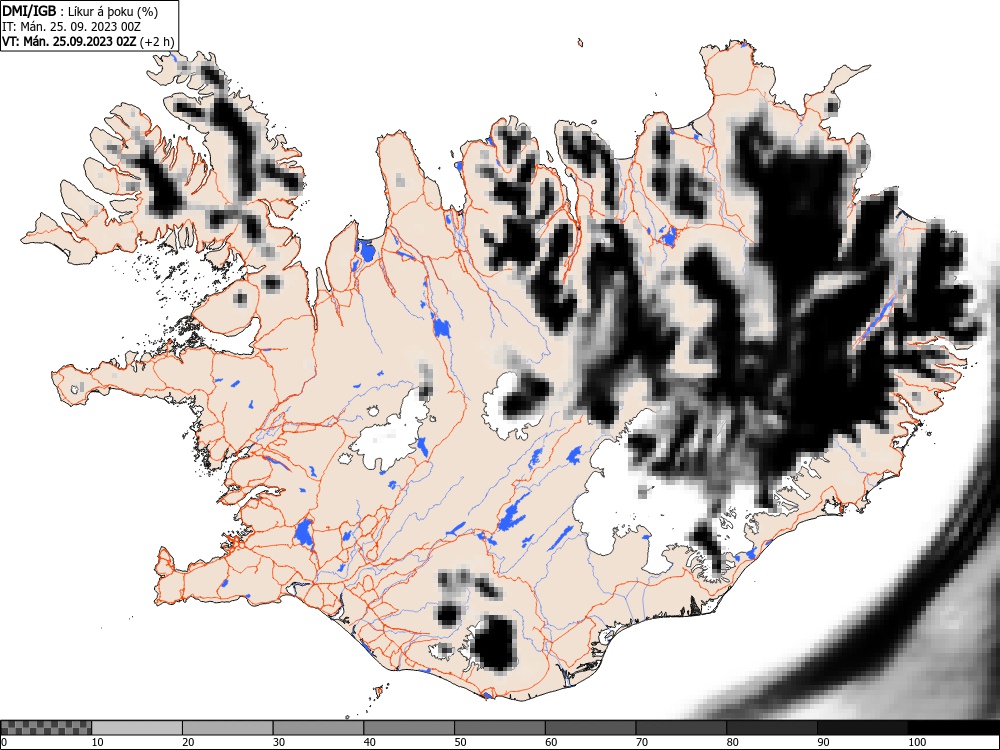The image size is (1000, 750).
Task: Click the "IT: Mán. 25. 09. 2023 00Z" line
Action: (x=71, y=27)
